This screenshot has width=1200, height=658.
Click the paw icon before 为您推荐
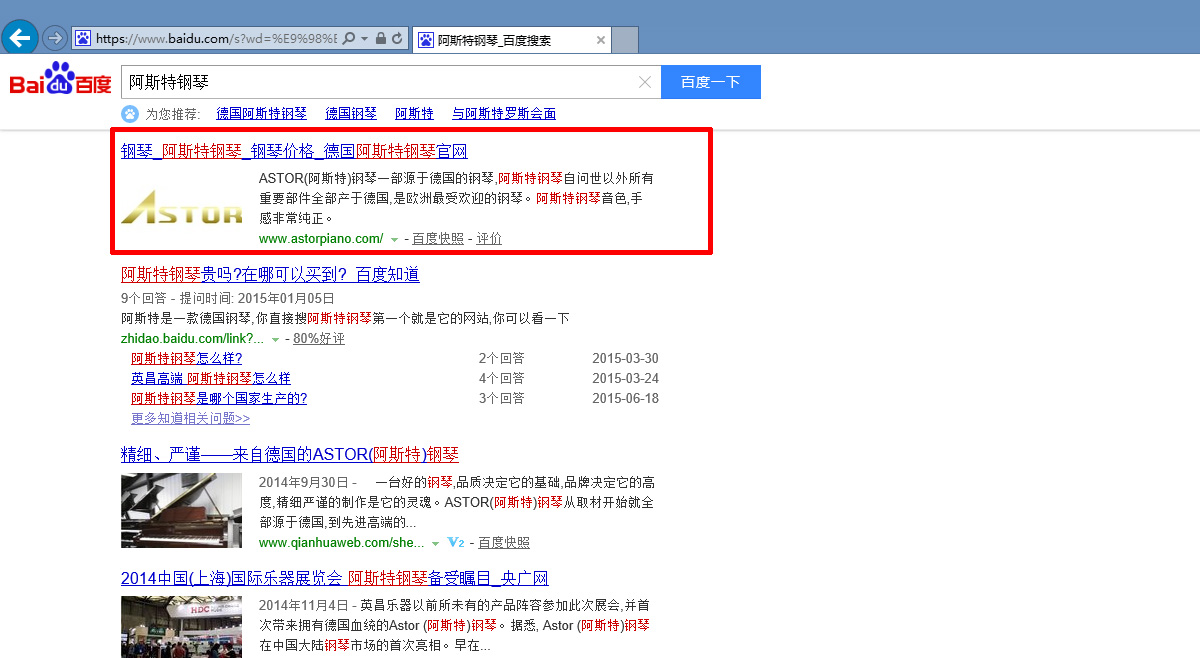pos(130,113)
